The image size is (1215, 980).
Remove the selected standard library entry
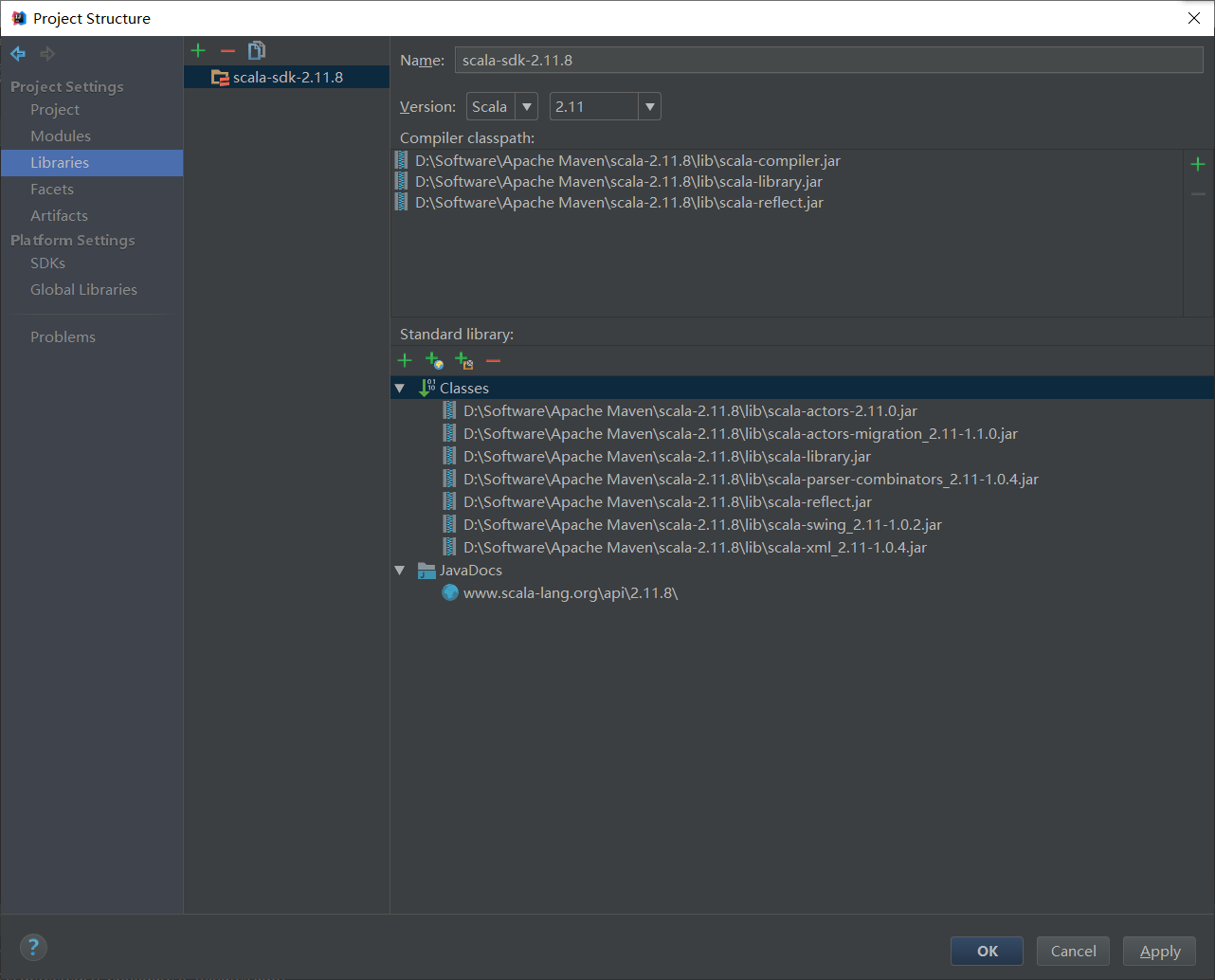493,360
